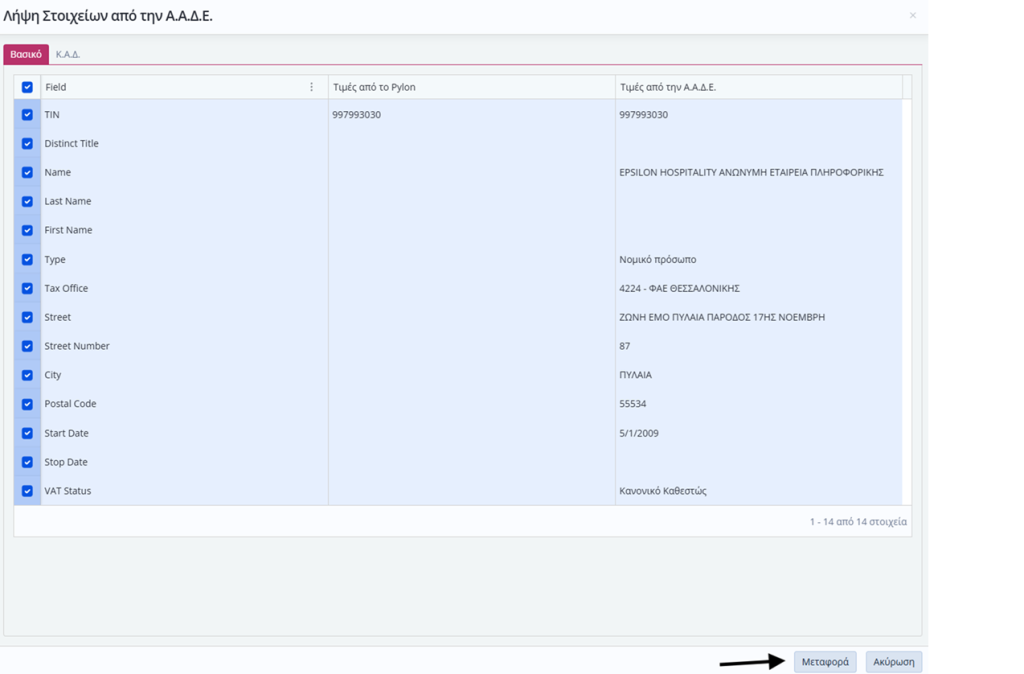The height and width of the screenshot is (674, 1024).
Task: Deselect the Tax Office checkbox
Action: (x=27, y=288)
